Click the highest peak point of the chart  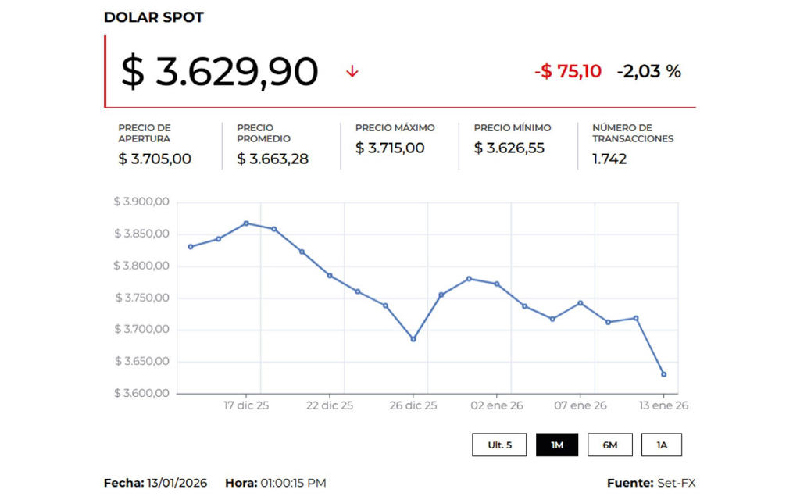(x=246, y=223)
